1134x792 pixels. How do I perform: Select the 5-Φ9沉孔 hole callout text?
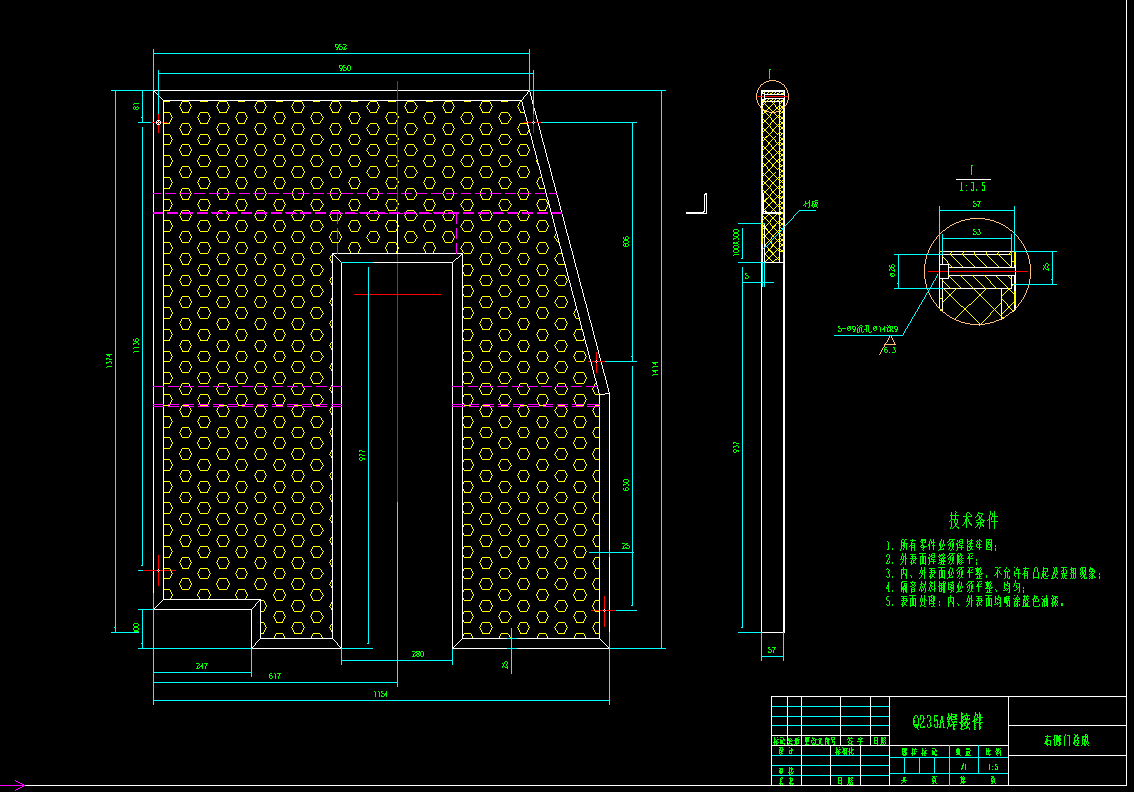click(x=868, y=329)
